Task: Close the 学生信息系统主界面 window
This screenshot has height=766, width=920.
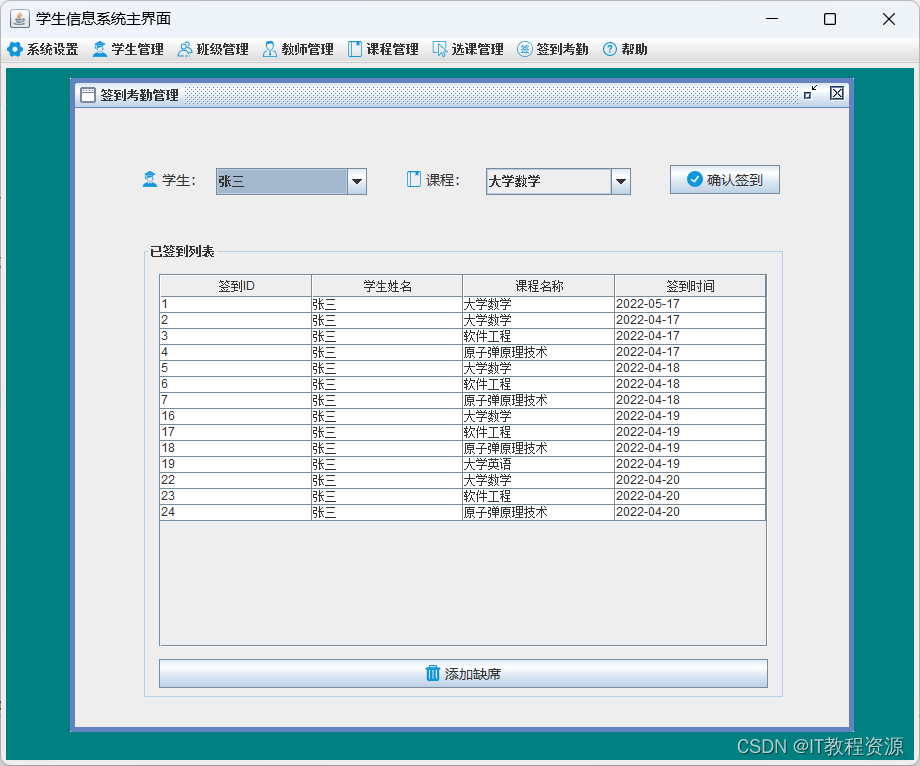Action: 888,19
